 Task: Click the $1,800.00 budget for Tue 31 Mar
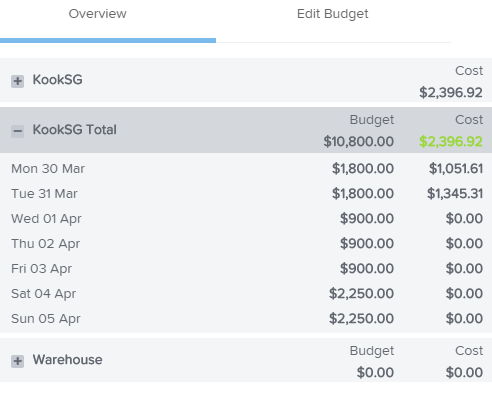pos(363,194)
